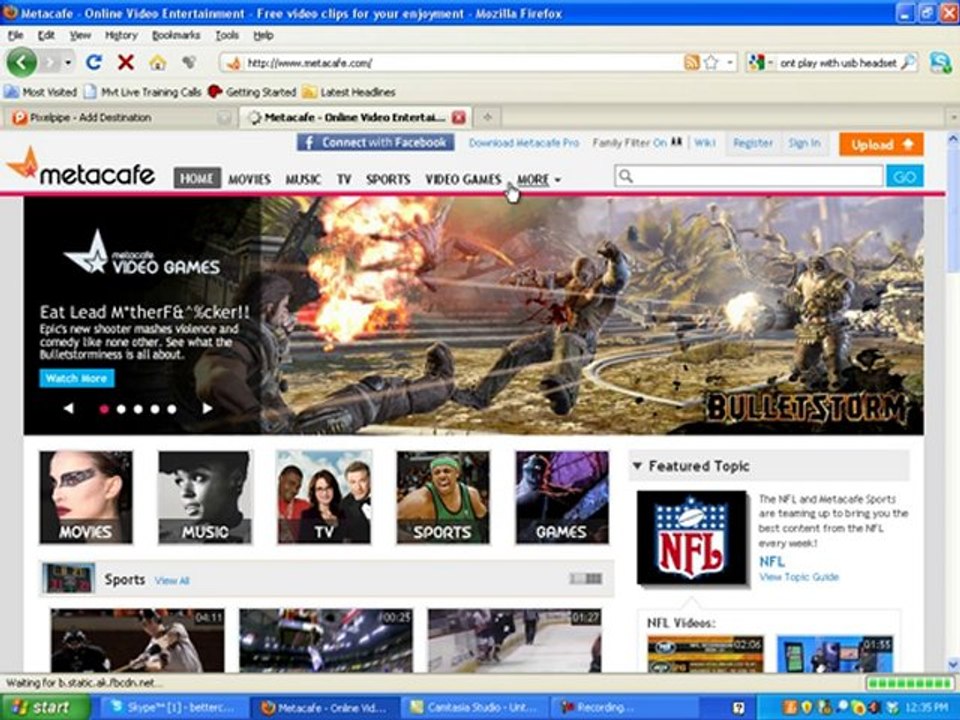
Task: Click the Register link
Action: 752,143
